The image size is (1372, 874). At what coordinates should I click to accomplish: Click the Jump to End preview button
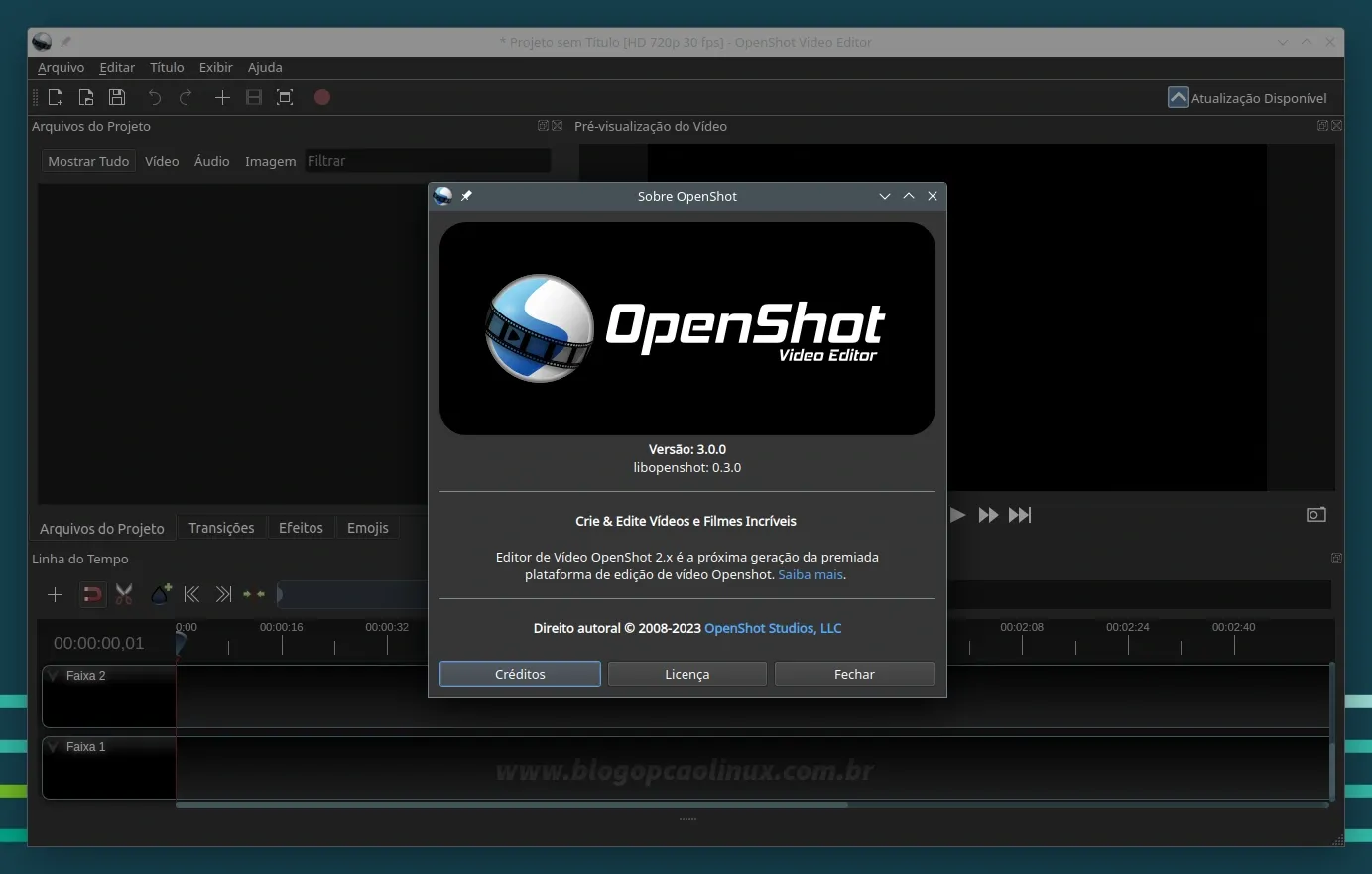1020,515
